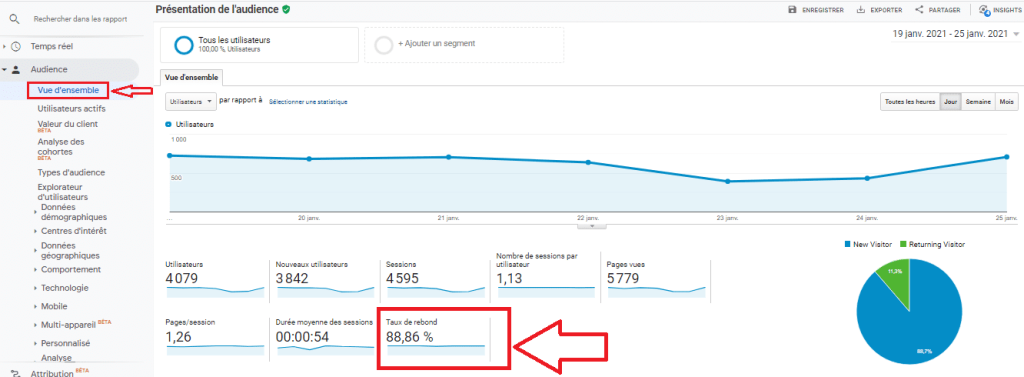The image size is (1024, 377).
Task: Click the Attribution icon in sidebar
Action: [x=16, y=373]
